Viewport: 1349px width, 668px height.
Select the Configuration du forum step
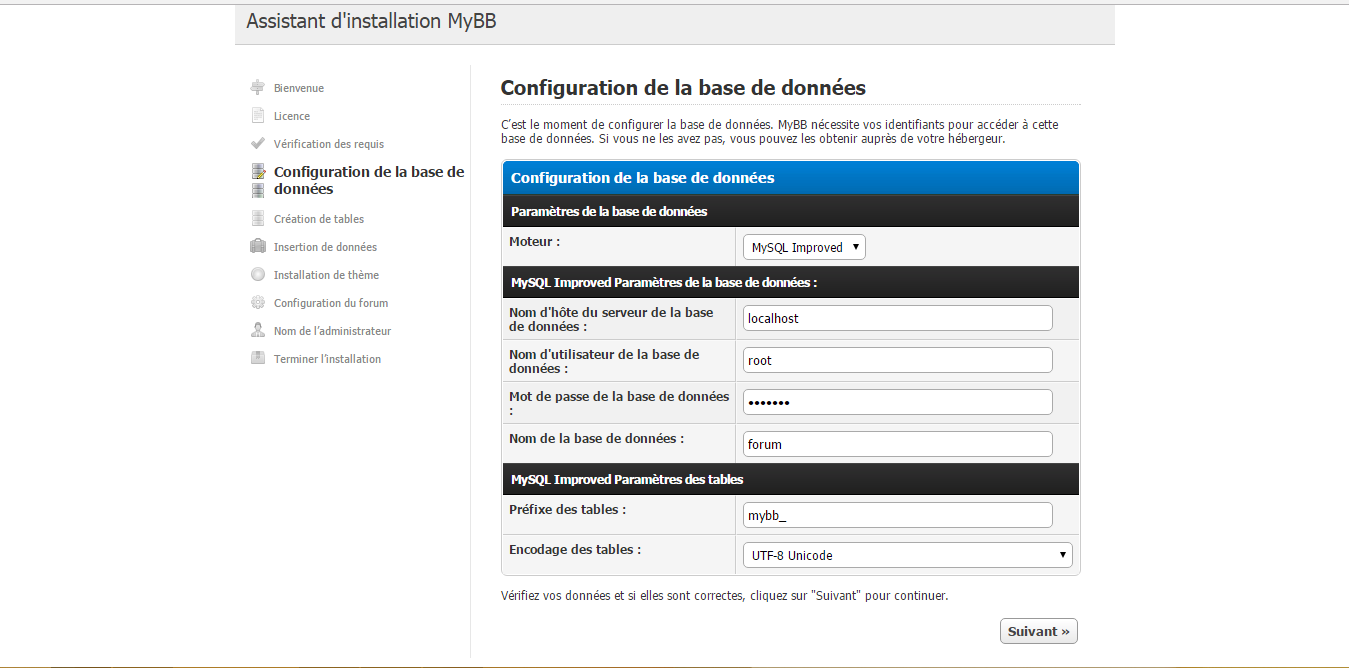331,303
